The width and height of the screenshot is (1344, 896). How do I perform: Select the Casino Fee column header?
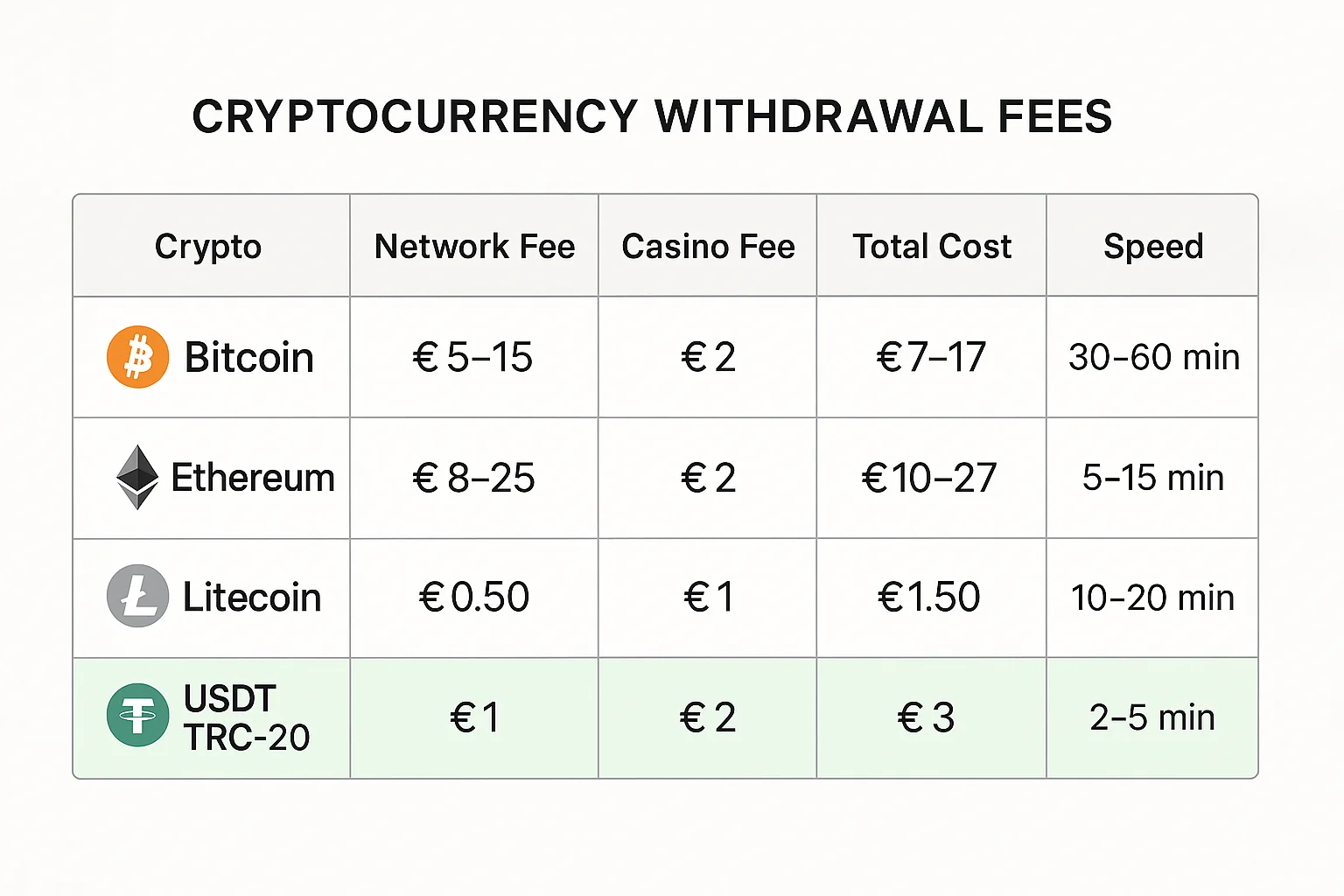(708, 247)
